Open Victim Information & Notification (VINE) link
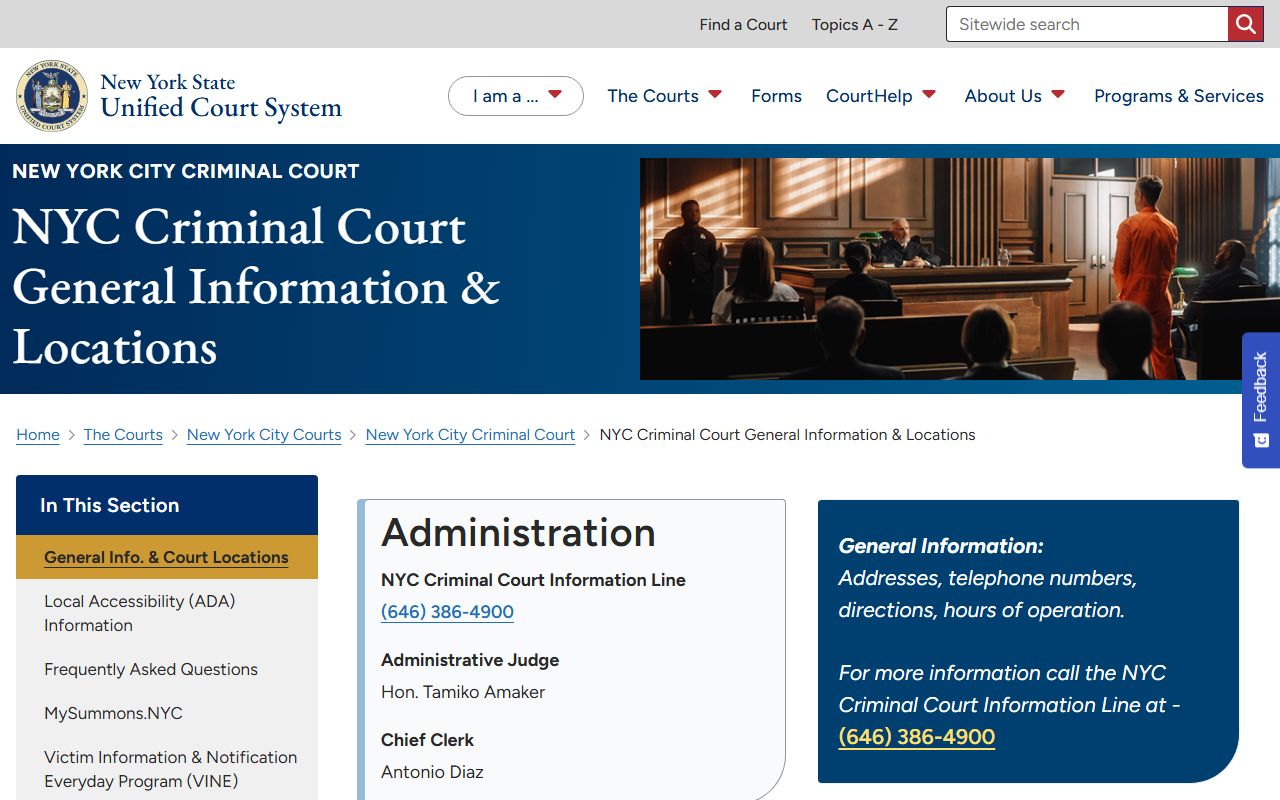1280x800 pixels. (170, 769)
